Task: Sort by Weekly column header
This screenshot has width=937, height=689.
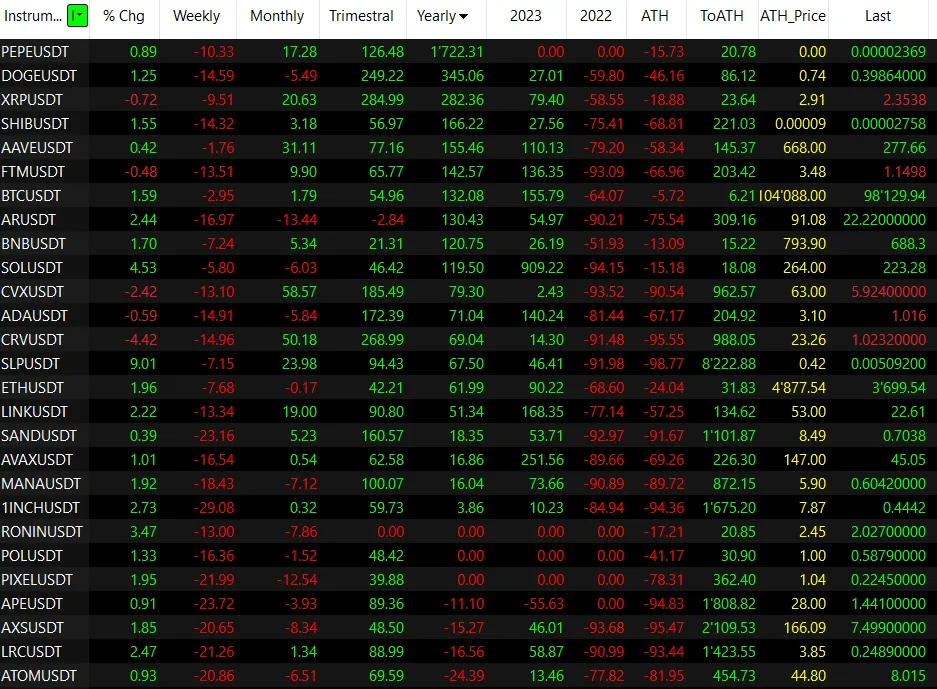Action: [x=197, y=16]
